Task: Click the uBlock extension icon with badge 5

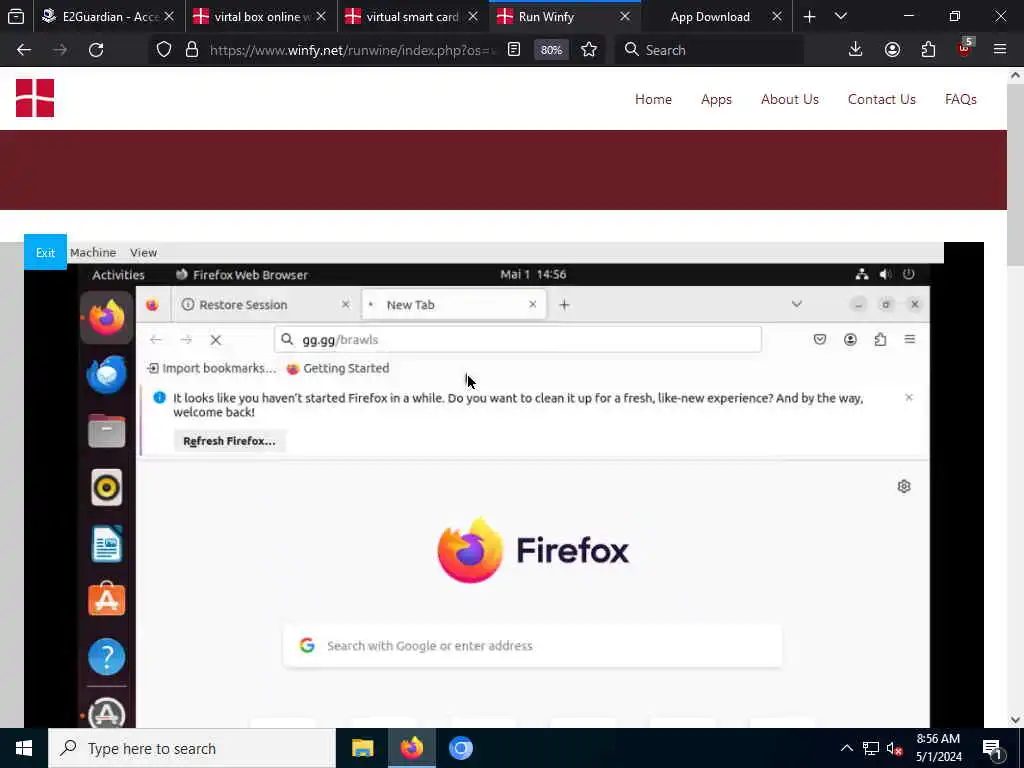Action: (965, 48)
